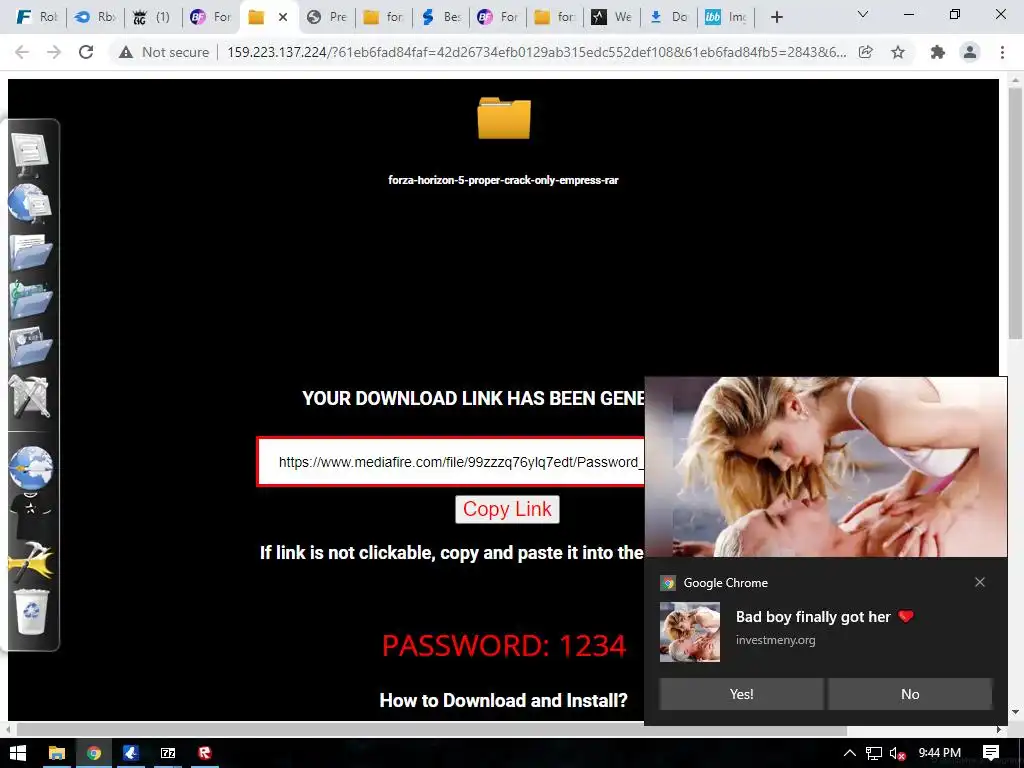Switch to the 'Pre' tab

pos(327,17)
